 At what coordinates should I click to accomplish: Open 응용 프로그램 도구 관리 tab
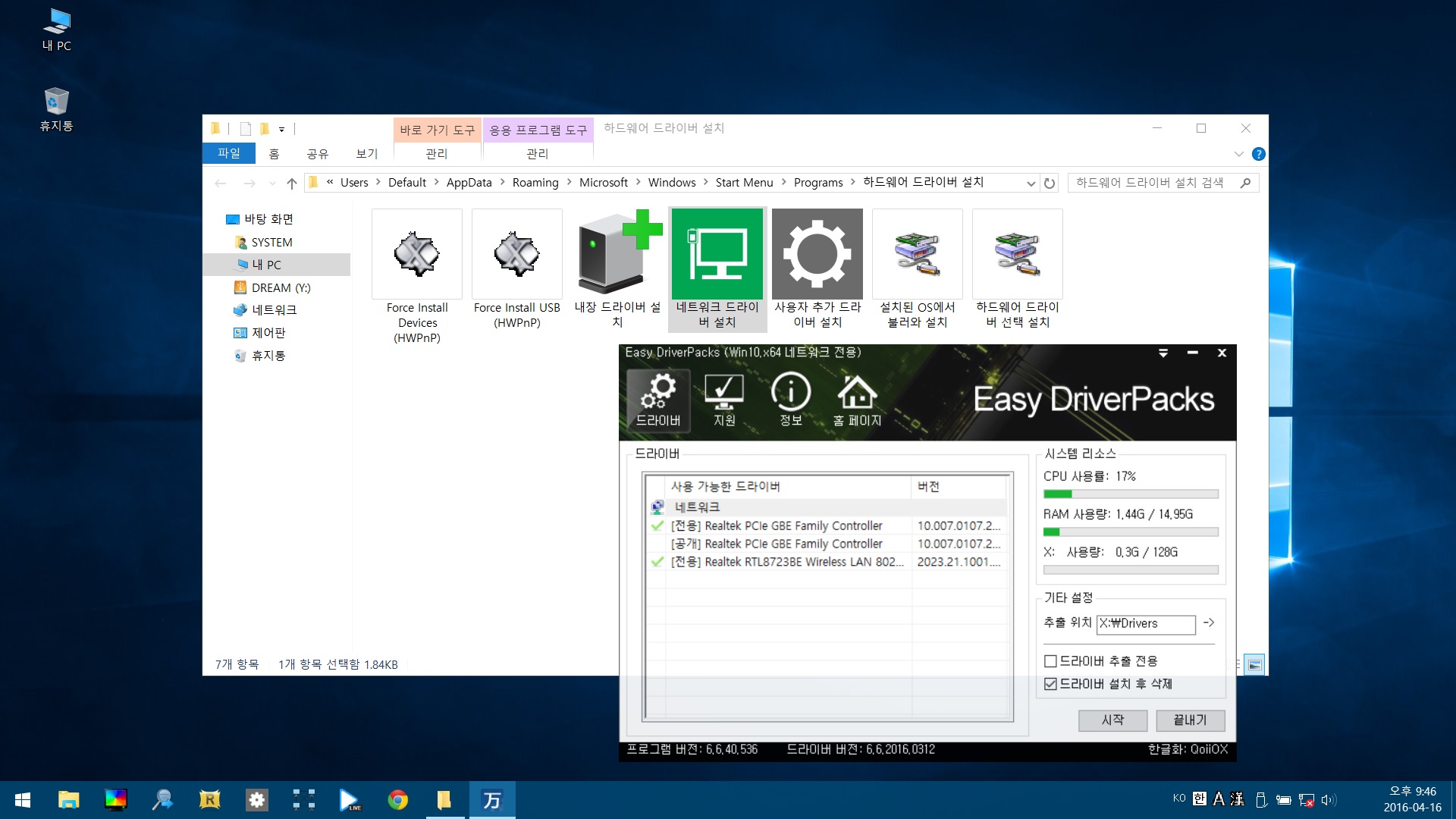[538, 154]
